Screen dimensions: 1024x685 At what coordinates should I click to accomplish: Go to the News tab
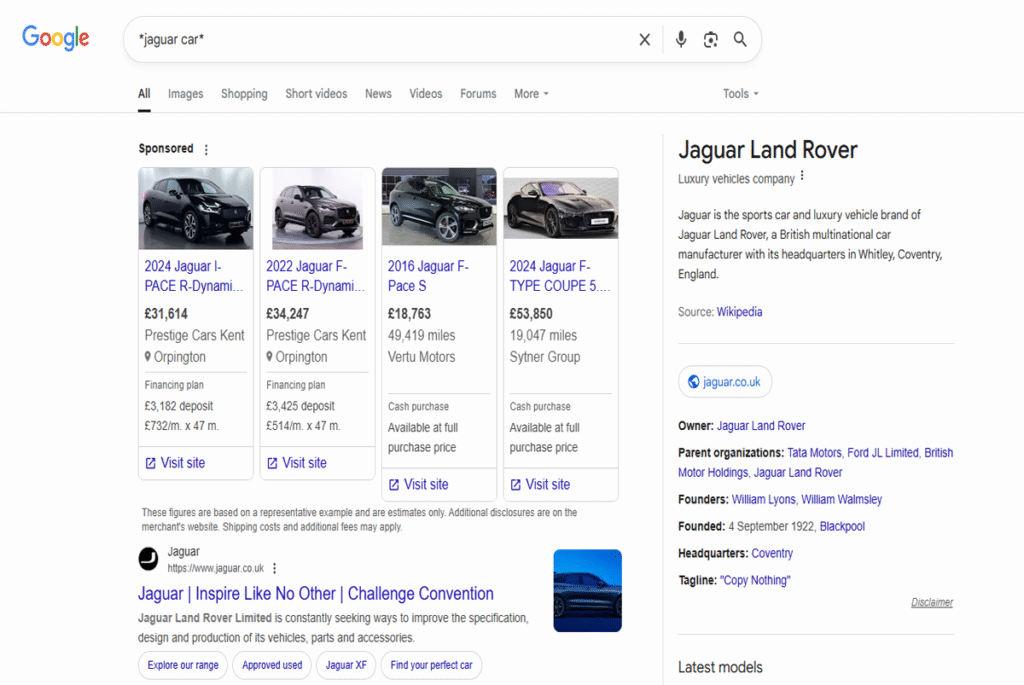click(x=378, y=93)
